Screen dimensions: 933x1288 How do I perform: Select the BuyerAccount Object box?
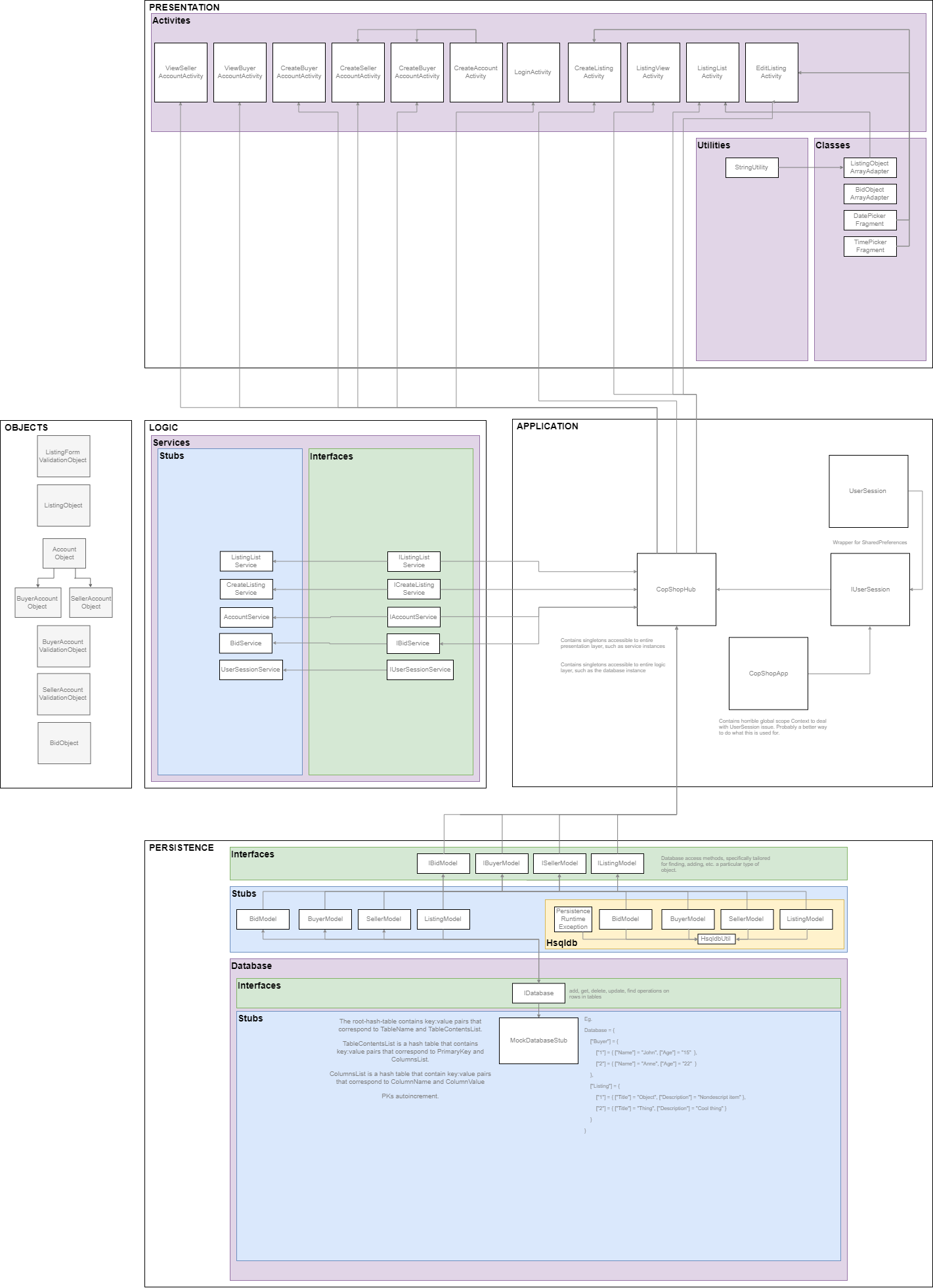[x=38, y=603]
